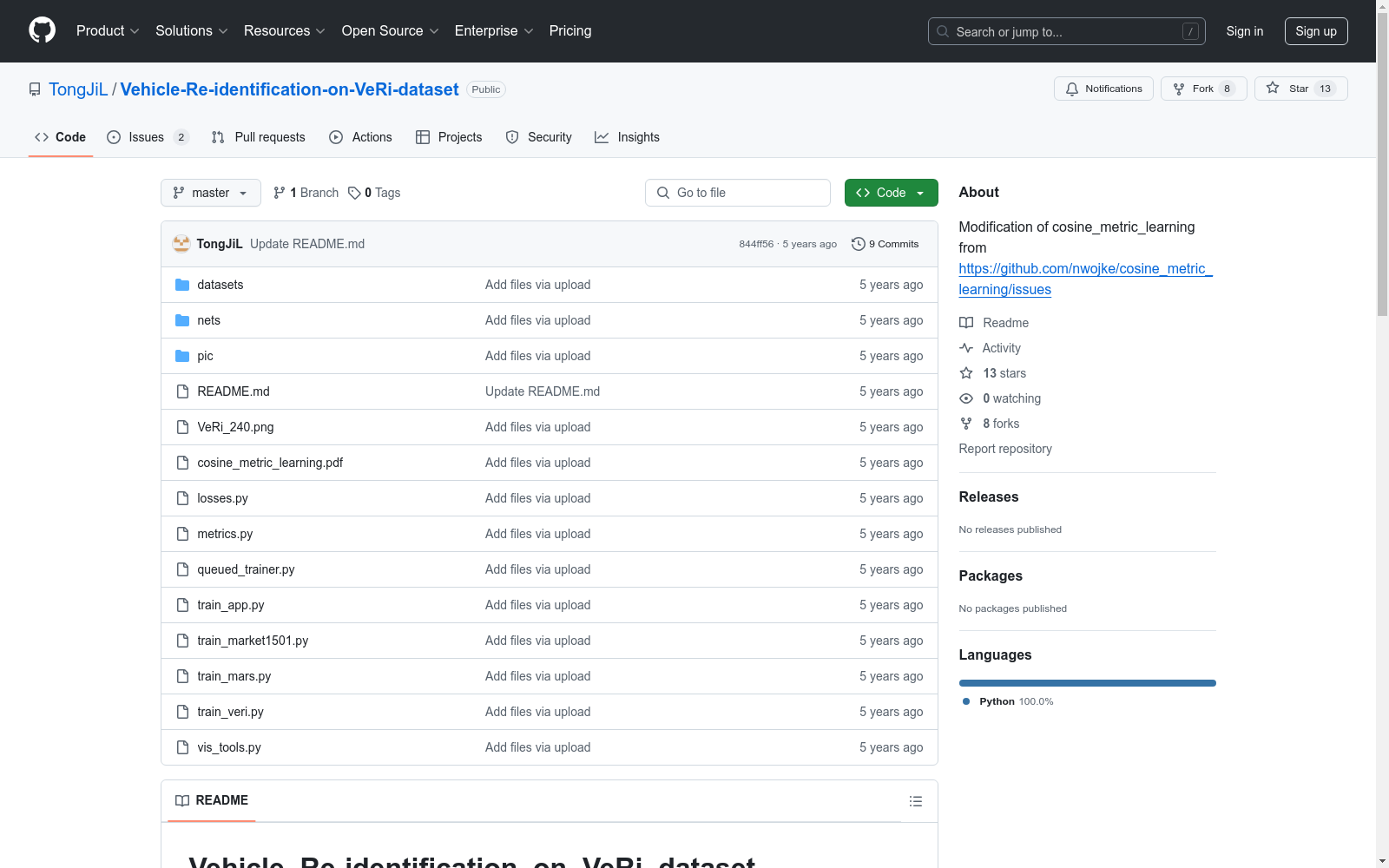
Task: Open the train_app.py file
Action: pyautogui.click(x=230, y=605)
